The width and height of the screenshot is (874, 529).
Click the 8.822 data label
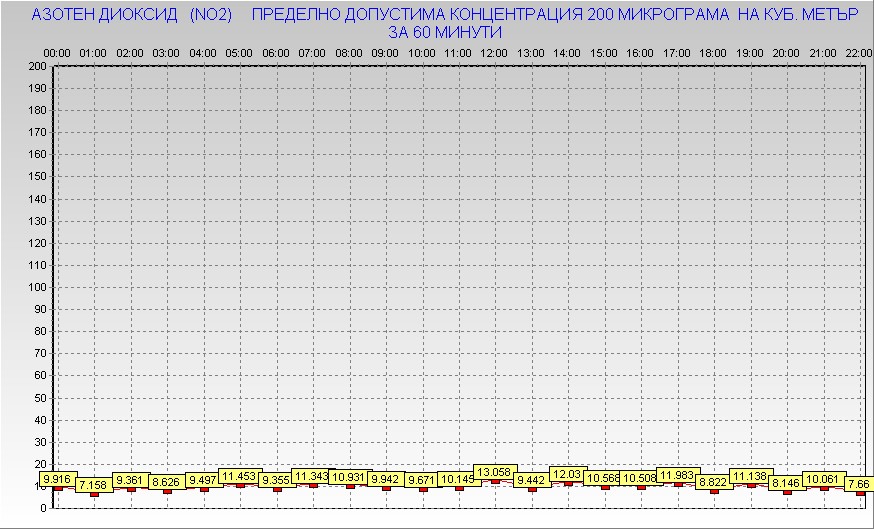713,482
